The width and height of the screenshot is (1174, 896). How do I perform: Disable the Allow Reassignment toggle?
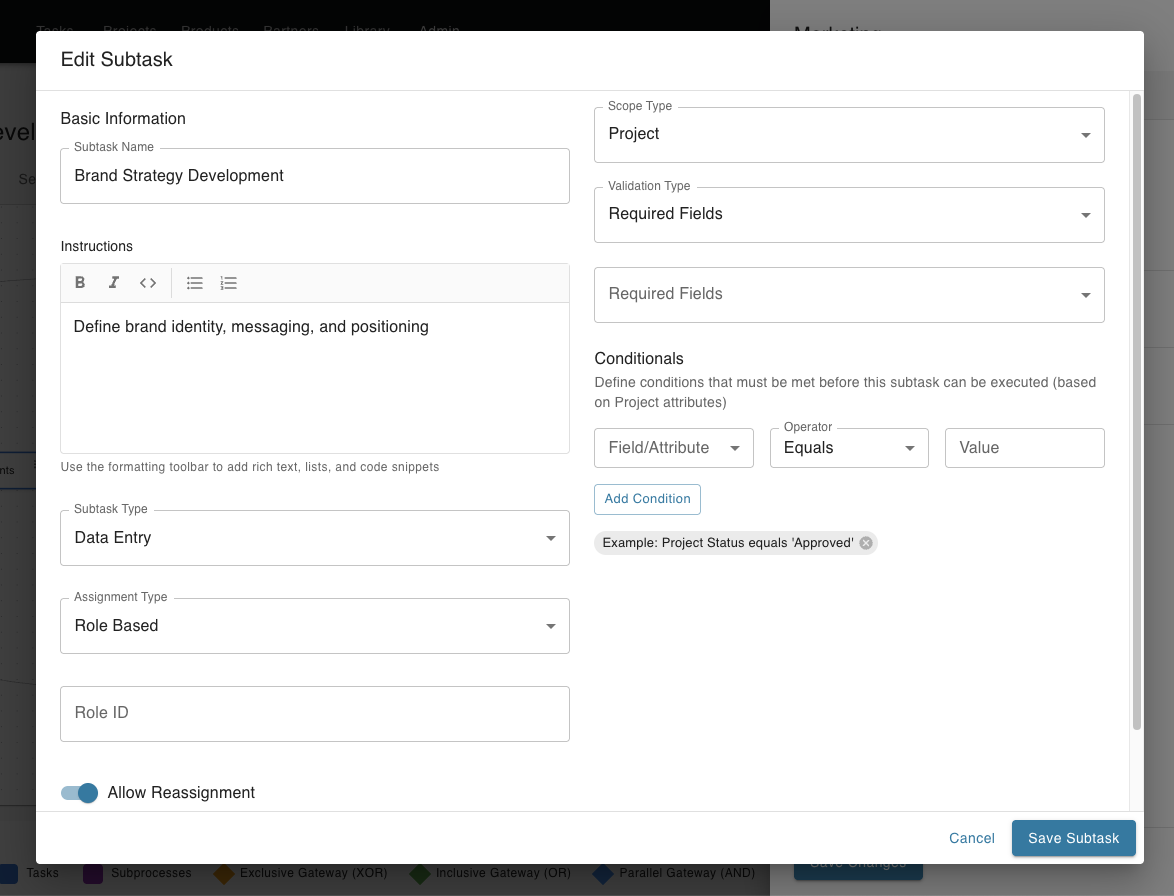78,792
